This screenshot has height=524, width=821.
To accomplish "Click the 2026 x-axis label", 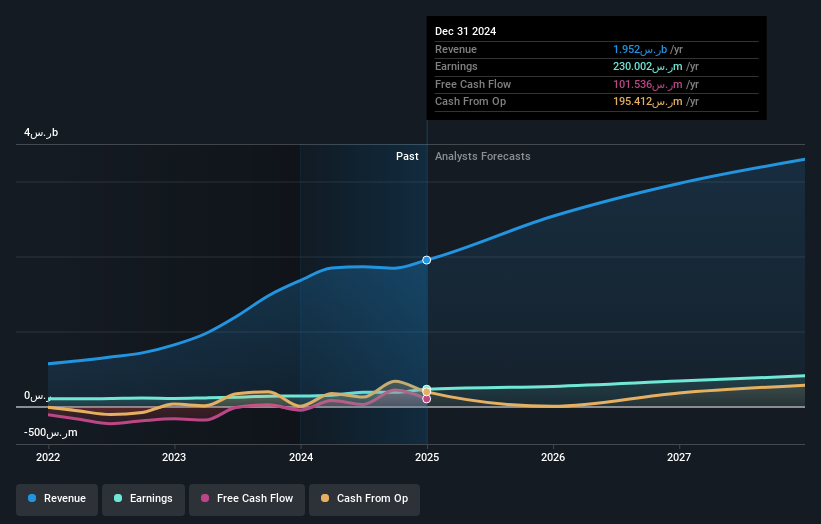I will point(553,457).
